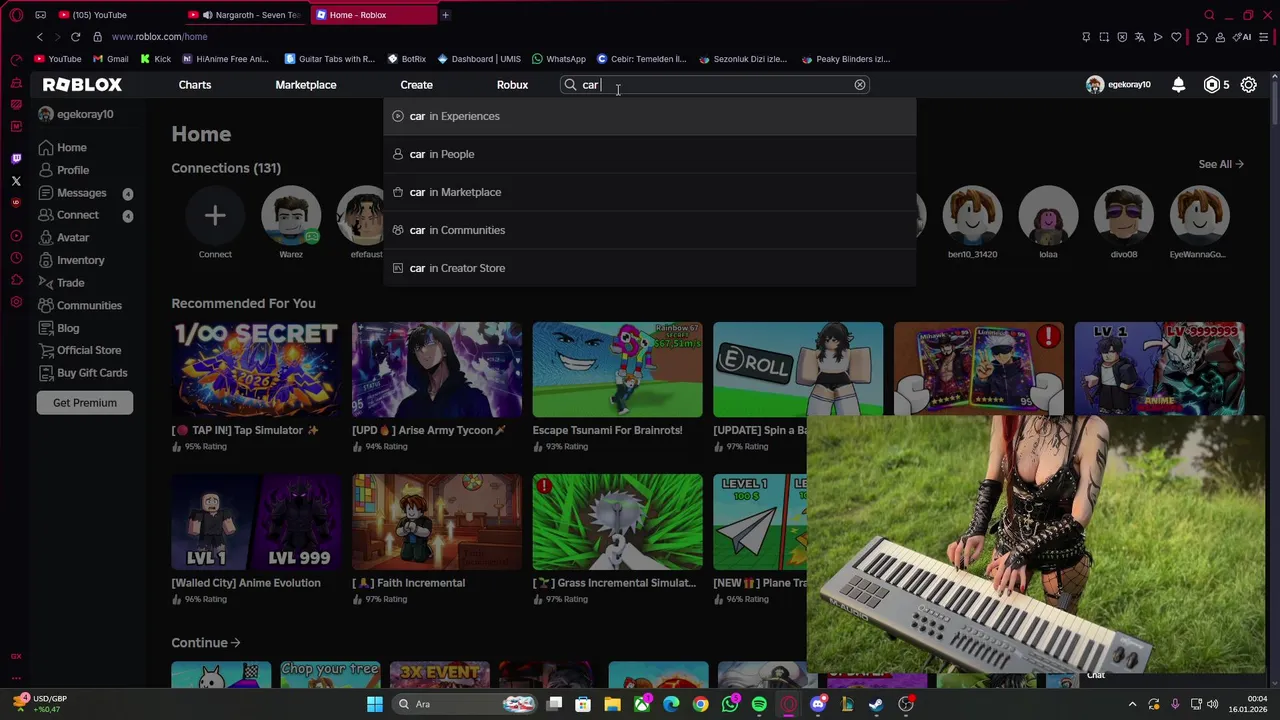Open Avatar in sidebar

(64, 238)
